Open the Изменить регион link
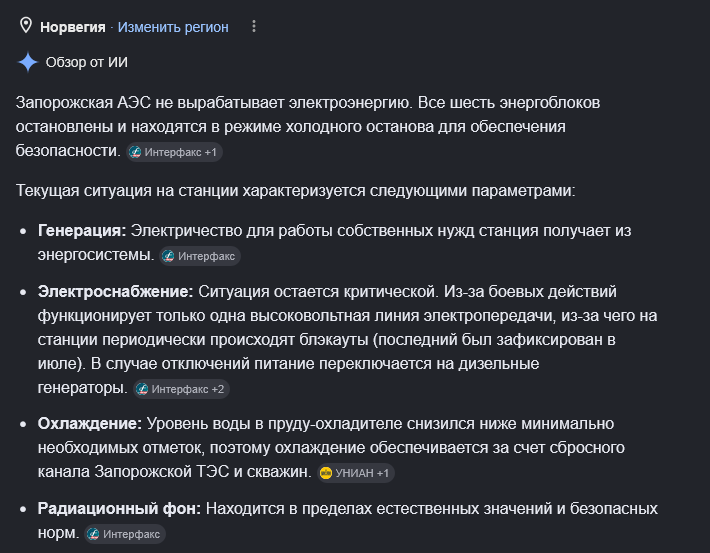 (x=173, y=27)
